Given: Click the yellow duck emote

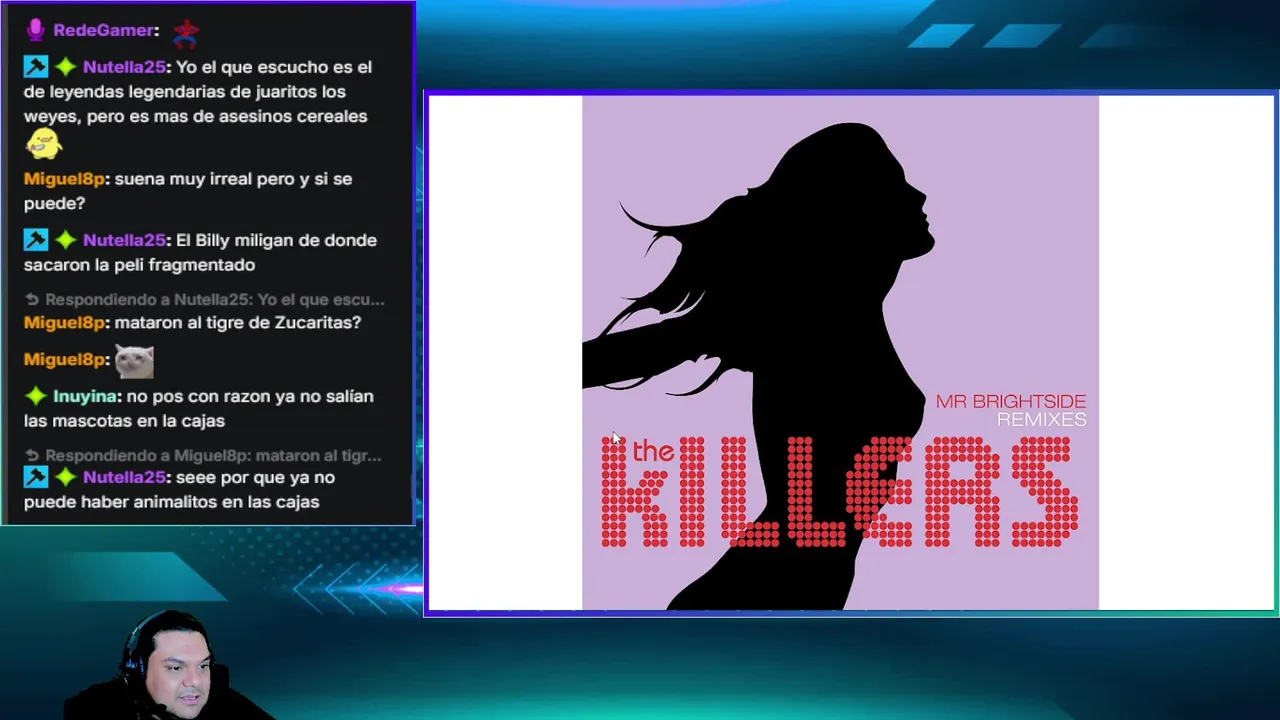Looking at the screenshot, I should pos(43,144).
